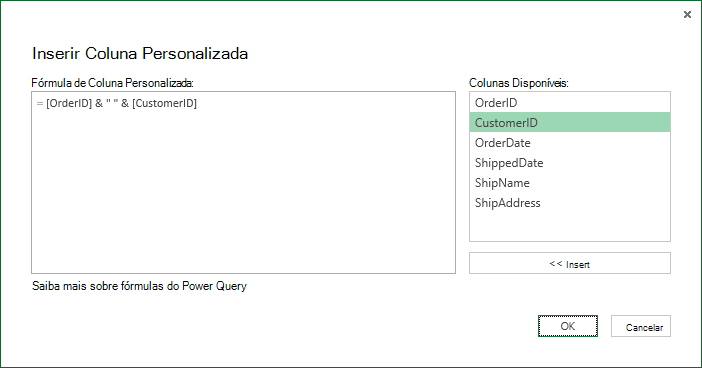The image size is (702, 368).
Task: Select CustomerID in available columns
Action: click(570, 122)
